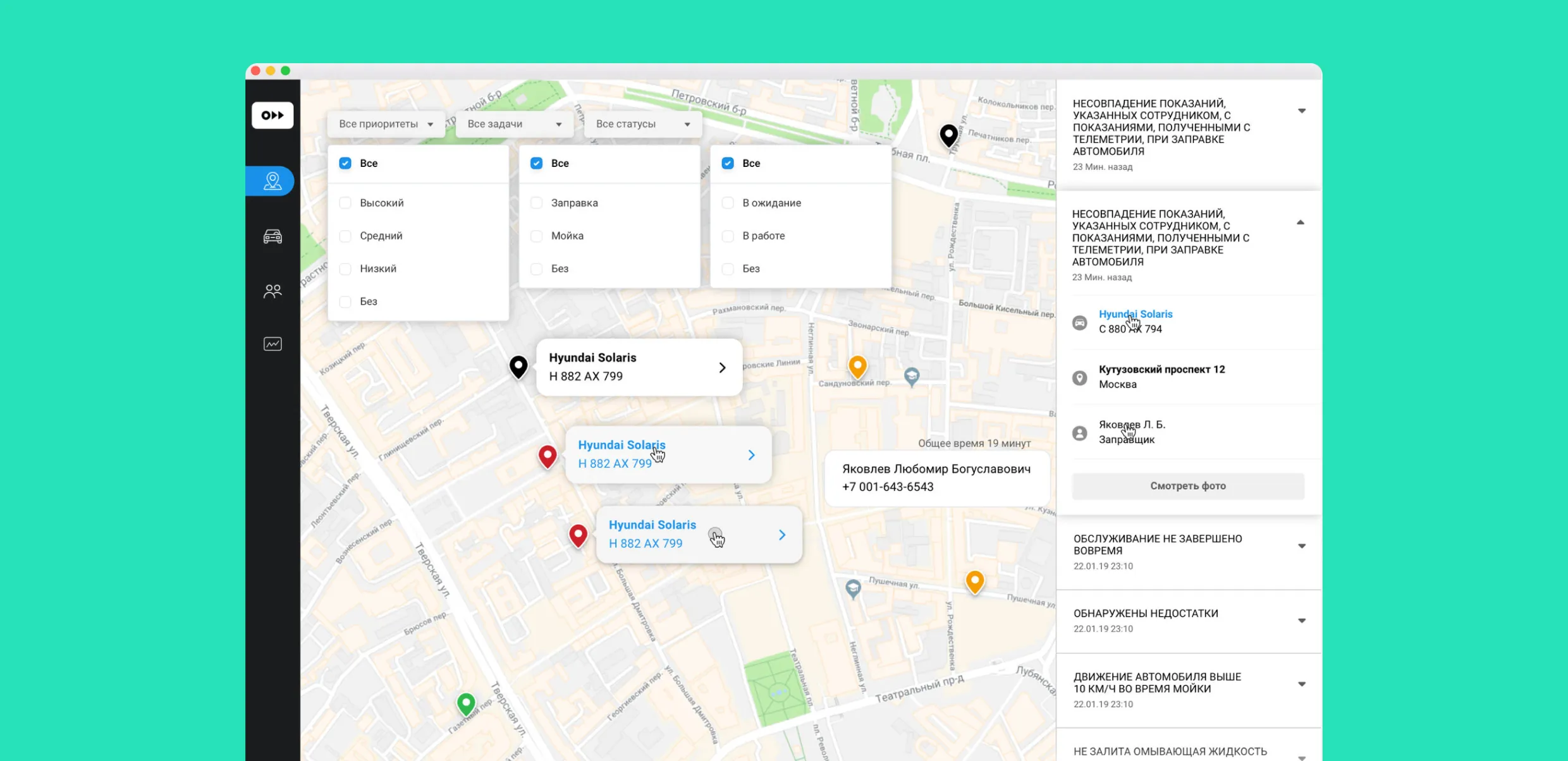Click the person icon beside Яковлев Л. Б.
This screenshot has height=761, width=1568.
click(1080, 433)
